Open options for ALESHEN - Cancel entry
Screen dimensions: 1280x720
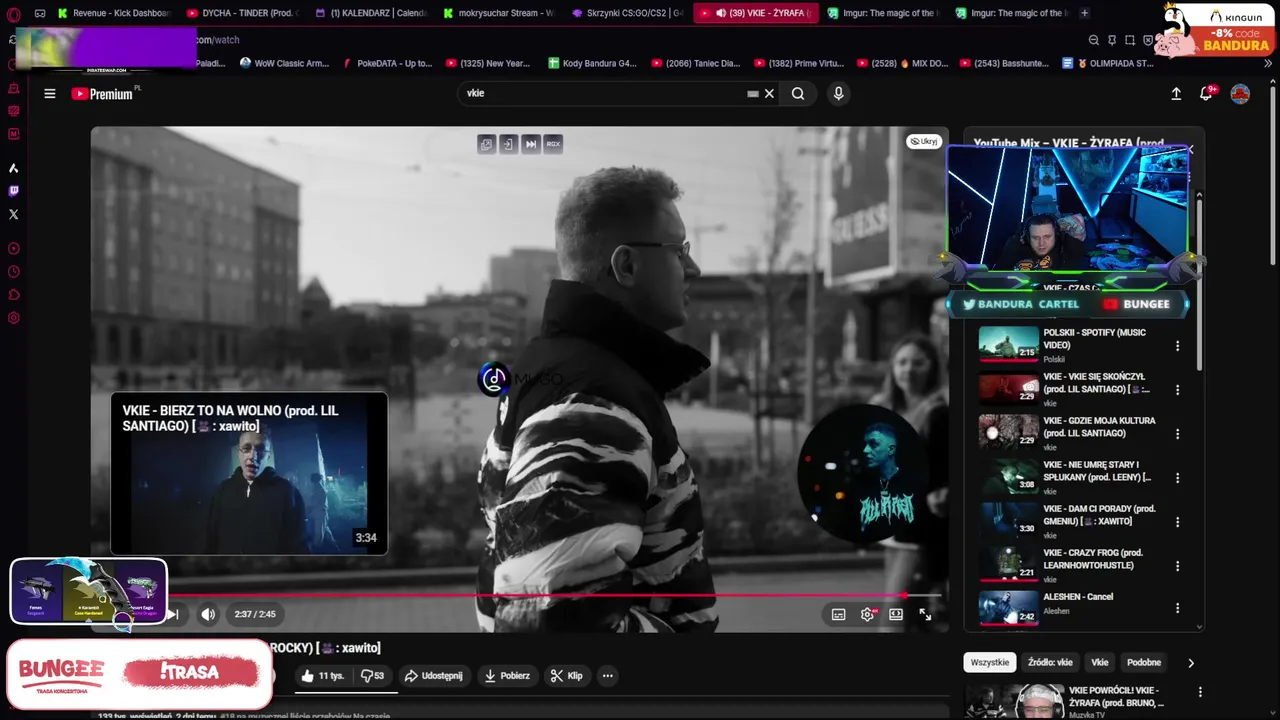1177,608
